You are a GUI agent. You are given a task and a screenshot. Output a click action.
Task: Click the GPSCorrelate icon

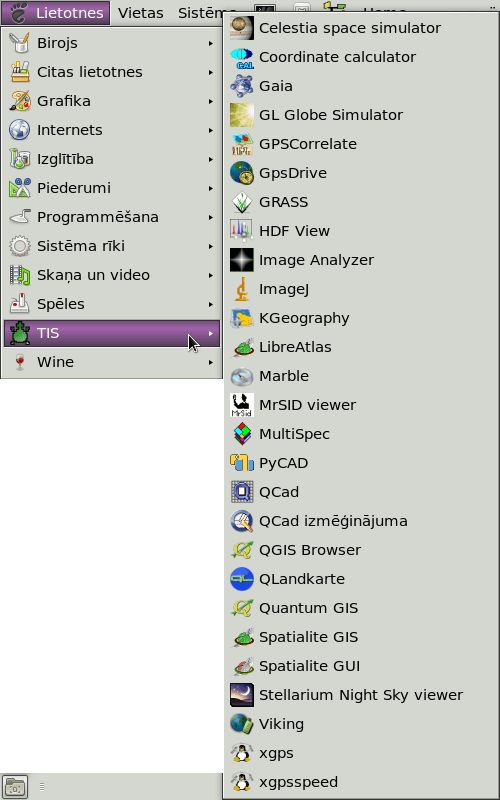[242, 144]
